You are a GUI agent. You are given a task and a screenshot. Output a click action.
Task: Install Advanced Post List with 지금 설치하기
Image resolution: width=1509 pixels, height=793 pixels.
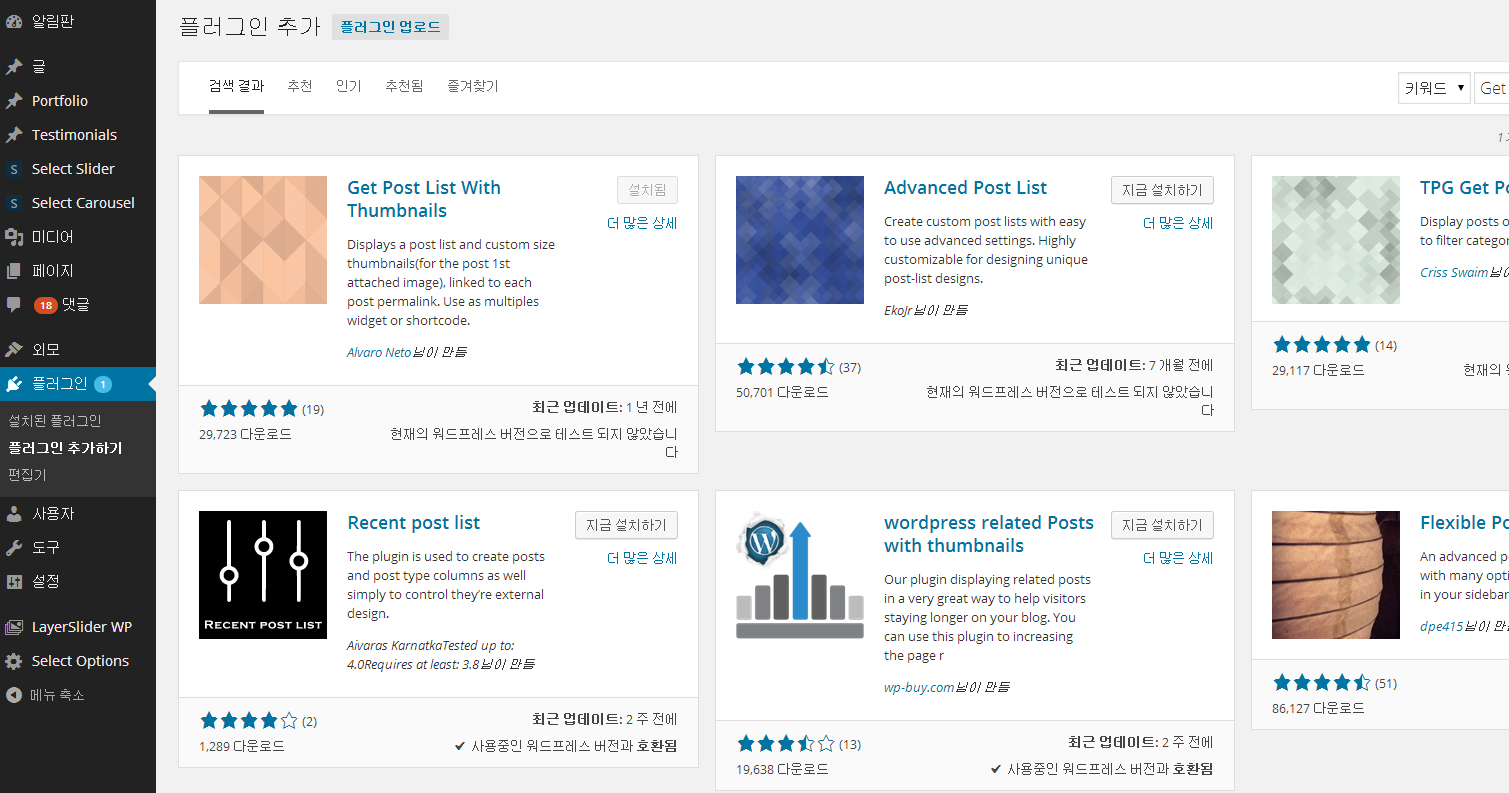(x=1162, y=190)
